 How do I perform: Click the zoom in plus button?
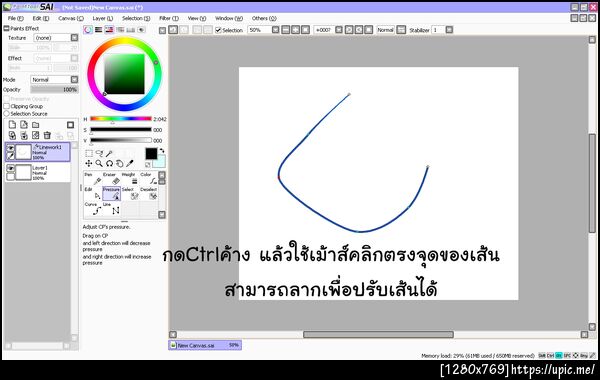coord(295,29)
